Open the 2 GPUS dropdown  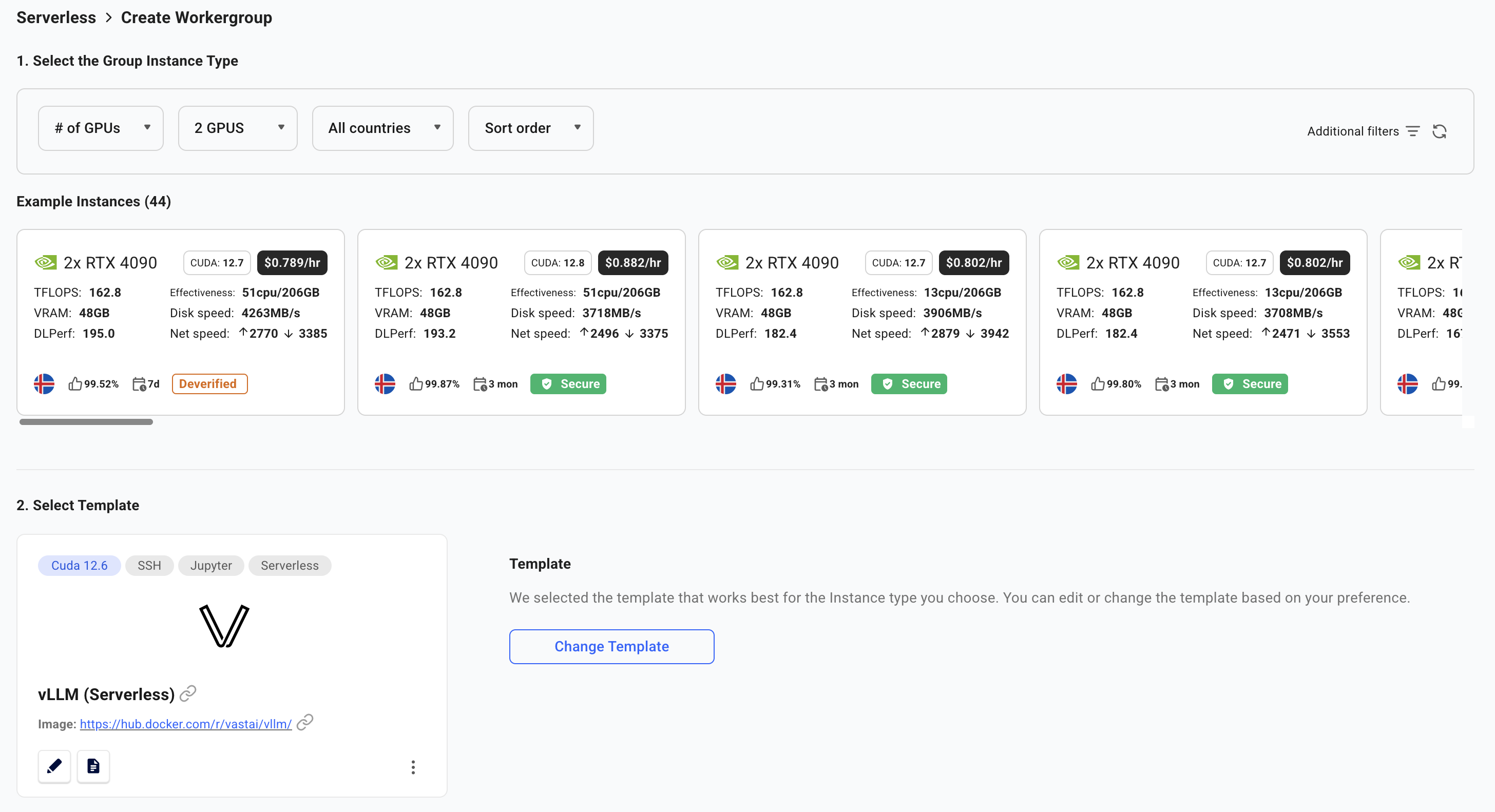coord(237,128)
